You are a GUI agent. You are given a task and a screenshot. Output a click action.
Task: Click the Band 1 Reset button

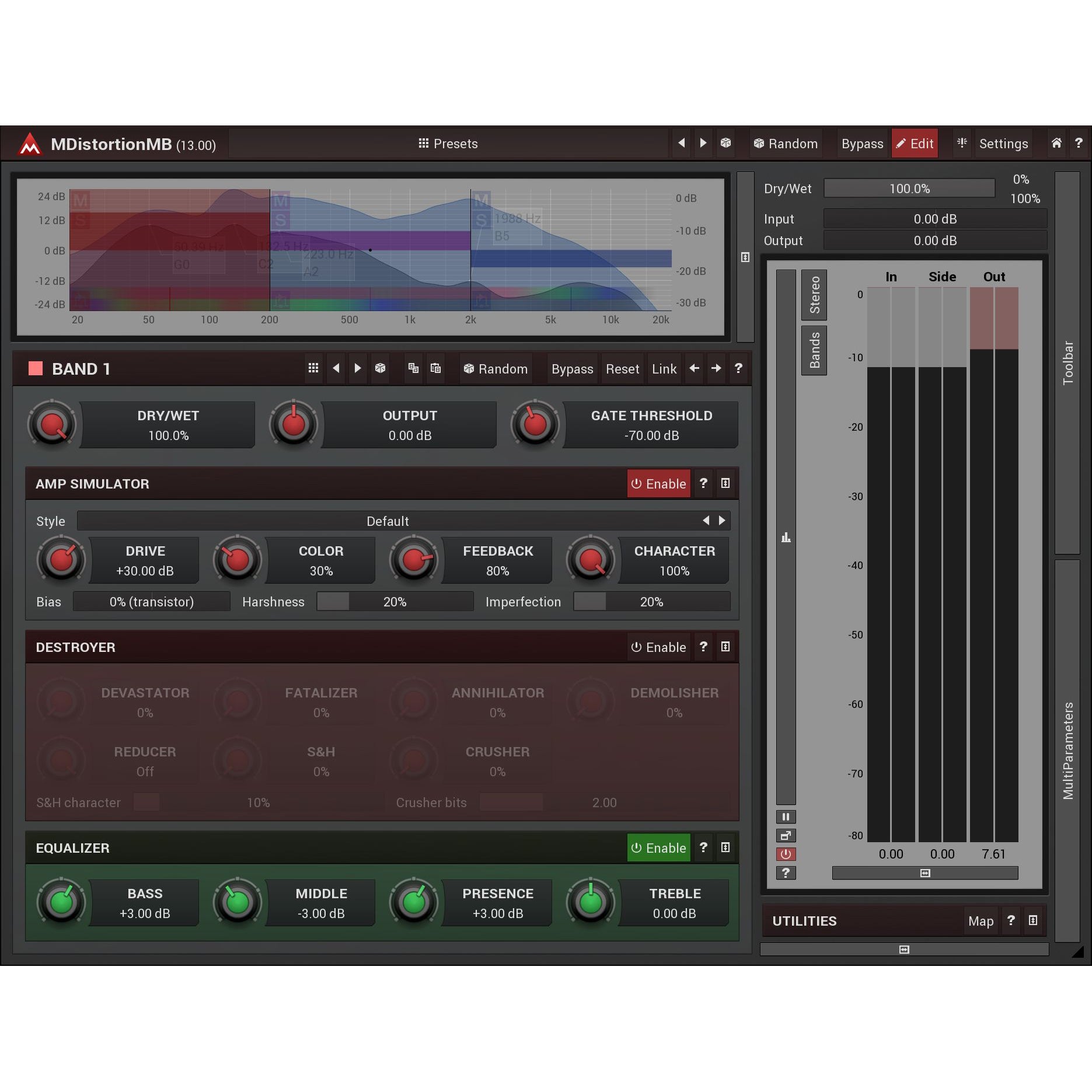pos(622,369)
